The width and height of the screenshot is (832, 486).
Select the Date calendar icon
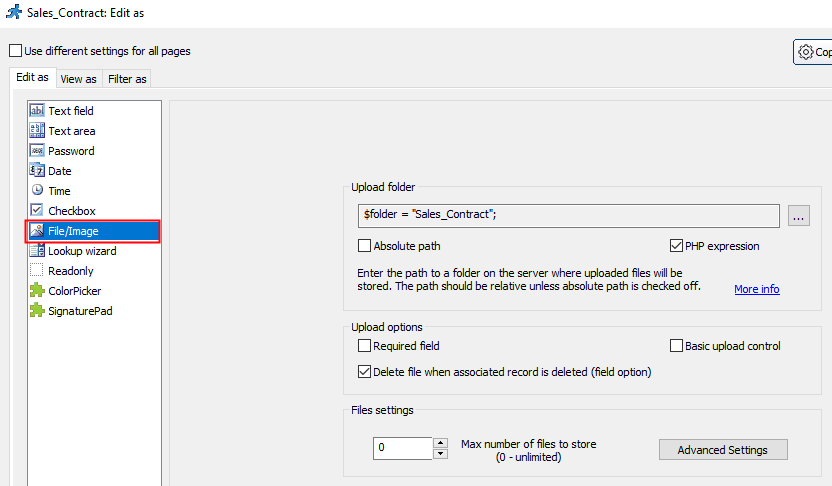tap(37, 171)
